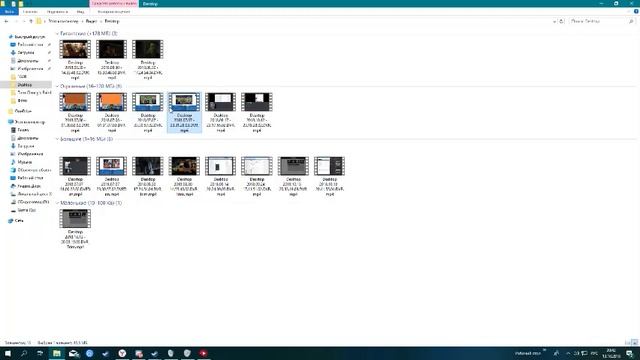Click the highlighted video in Огромные group

pos(184,112)
